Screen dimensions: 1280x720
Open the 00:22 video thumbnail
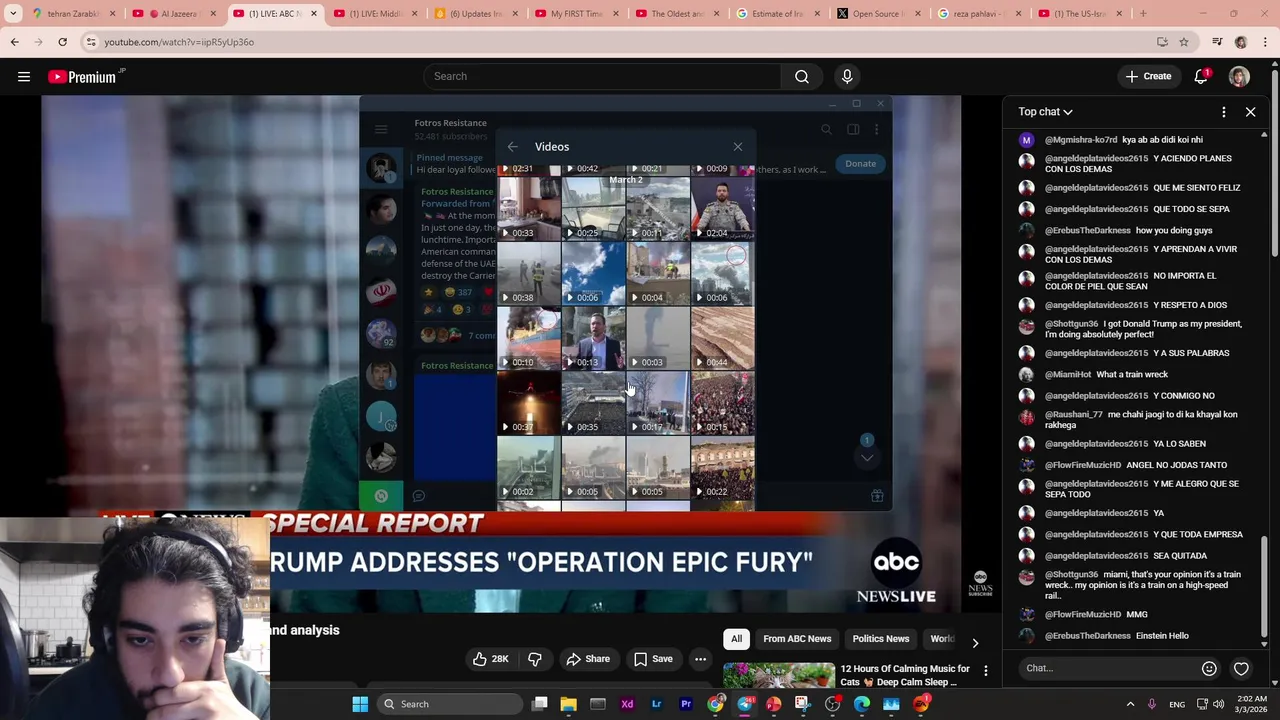[x=722, y=467]
